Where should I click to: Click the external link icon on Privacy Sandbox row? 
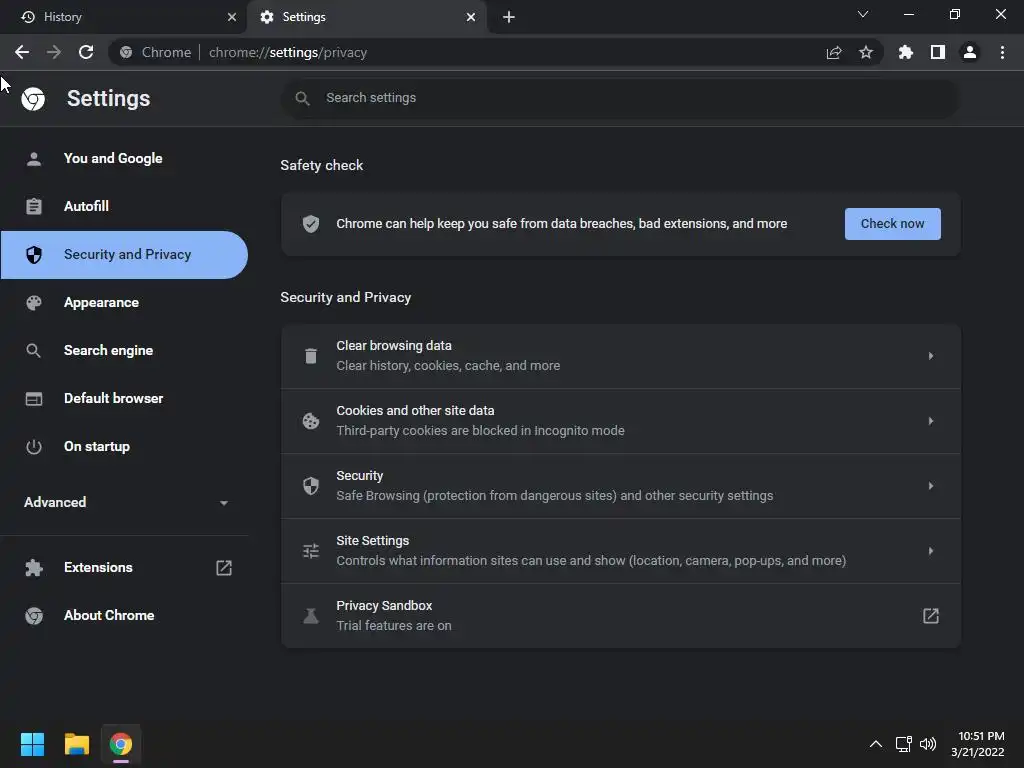pyautogui.click(x=931, y=616)
